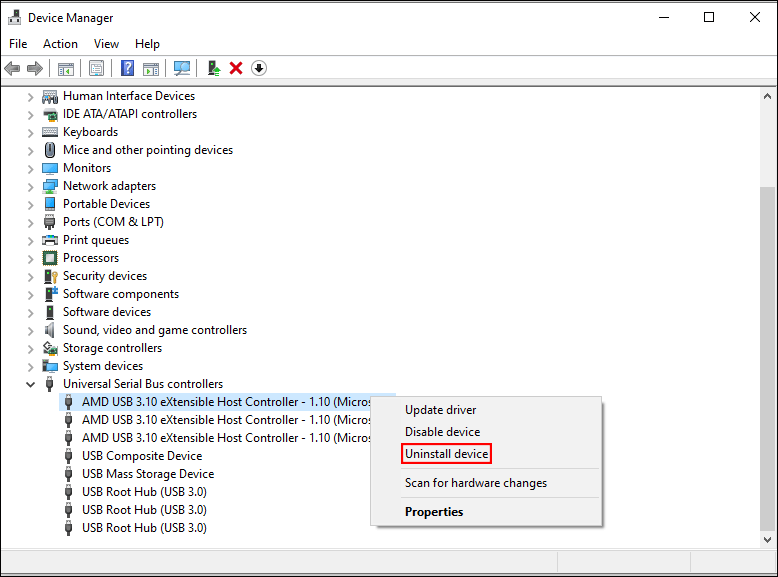Collapse Universal Serial Bus controllers node
Screen dimensions: 778x577
coord(30,385)
